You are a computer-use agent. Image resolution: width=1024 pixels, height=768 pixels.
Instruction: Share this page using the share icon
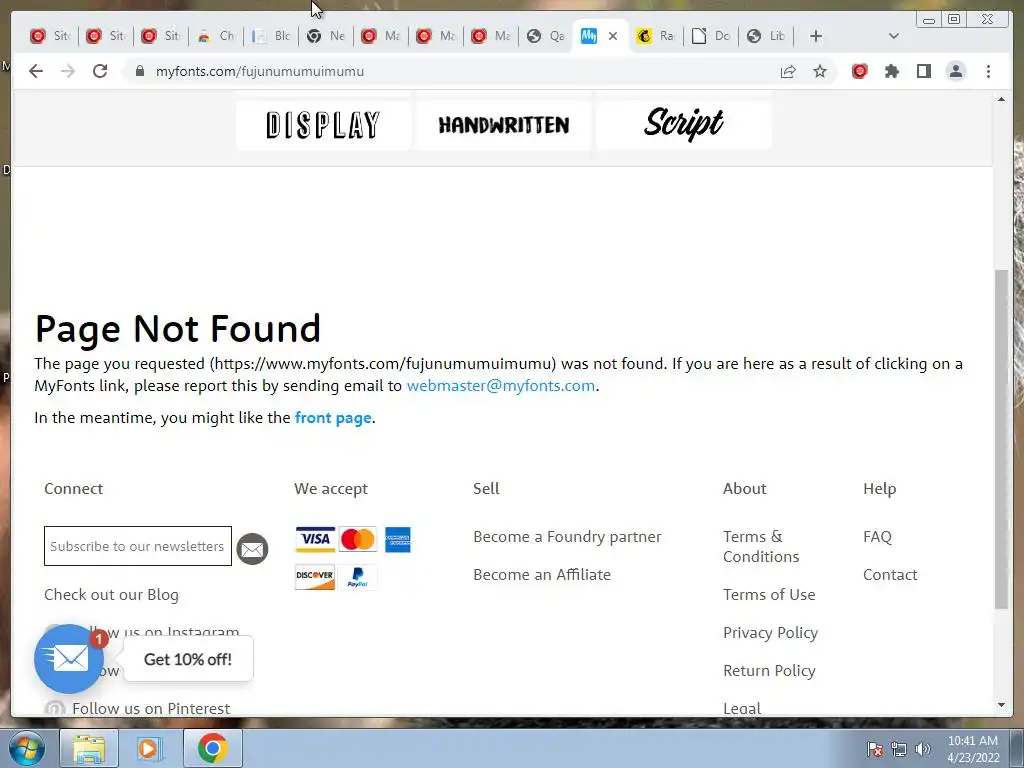(788, 71)
